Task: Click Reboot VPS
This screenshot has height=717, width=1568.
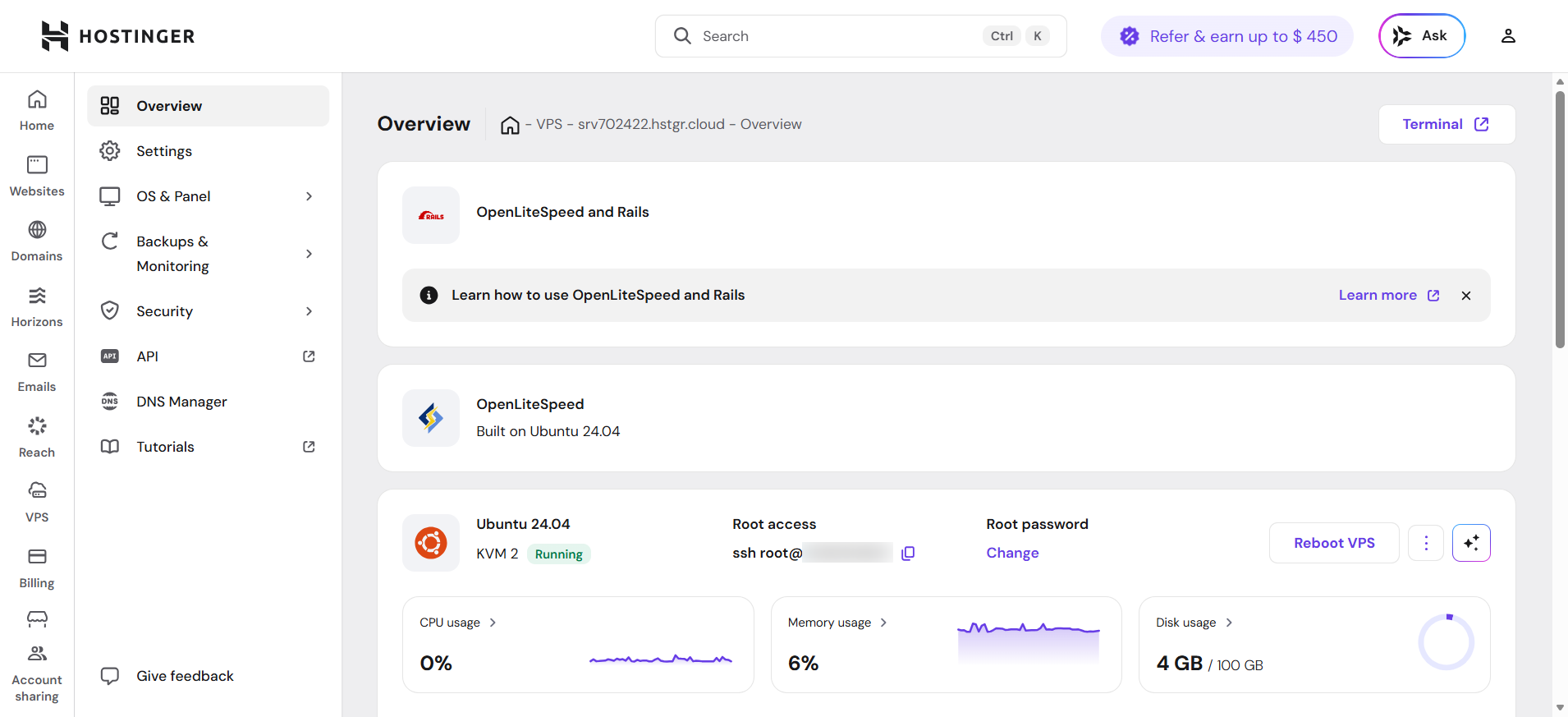Action: point(1334,543)
